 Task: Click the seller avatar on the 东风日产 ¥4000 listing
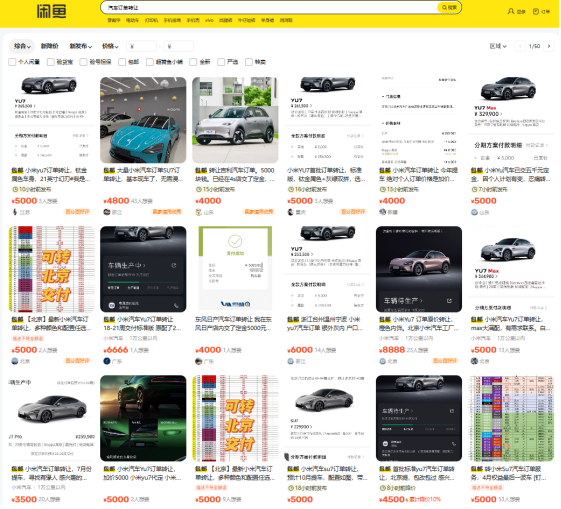199,361
